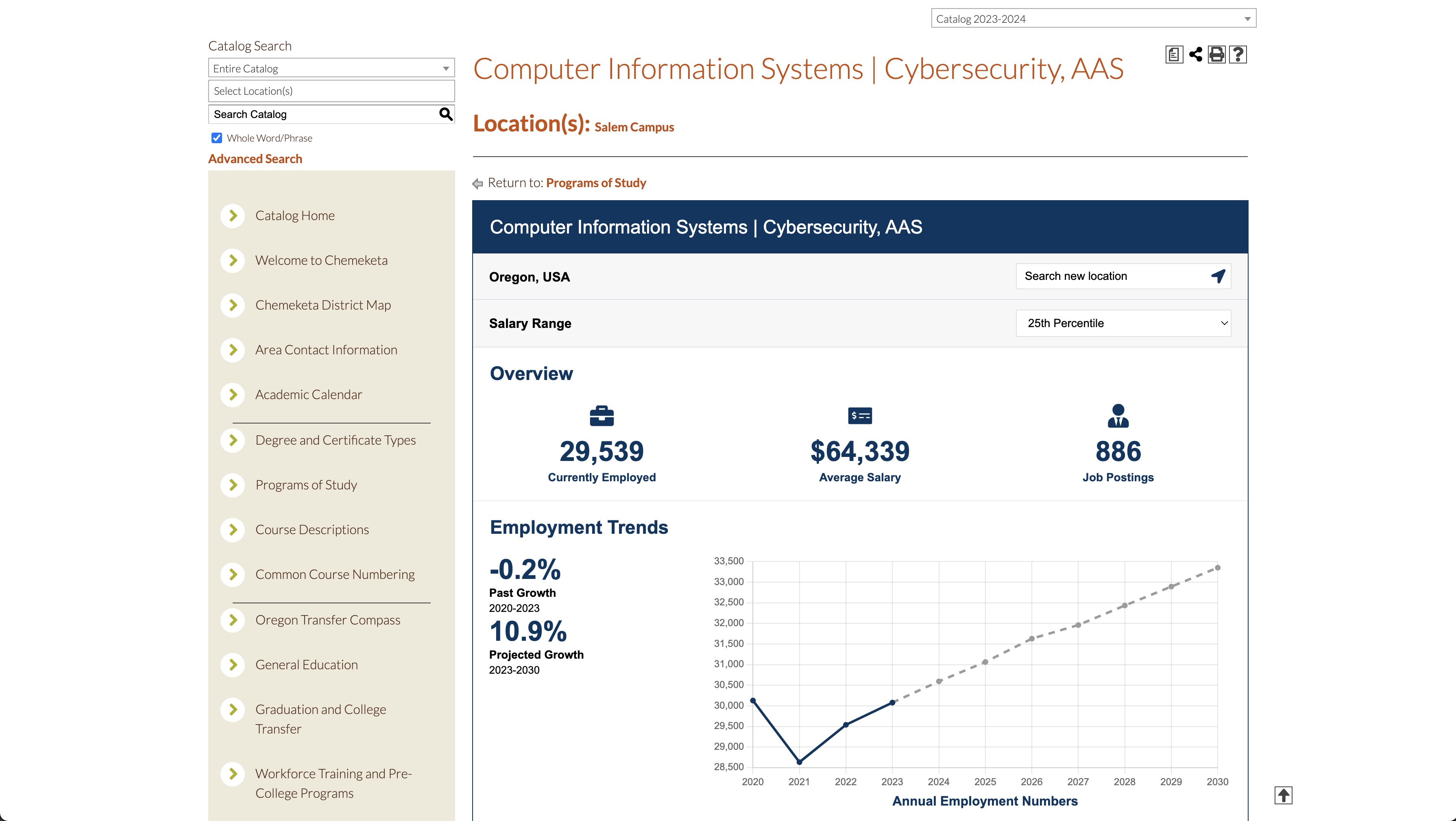Click the Select Location(s) field
The width and height of the screenshot is (1456, 821).
pos(331,91)
